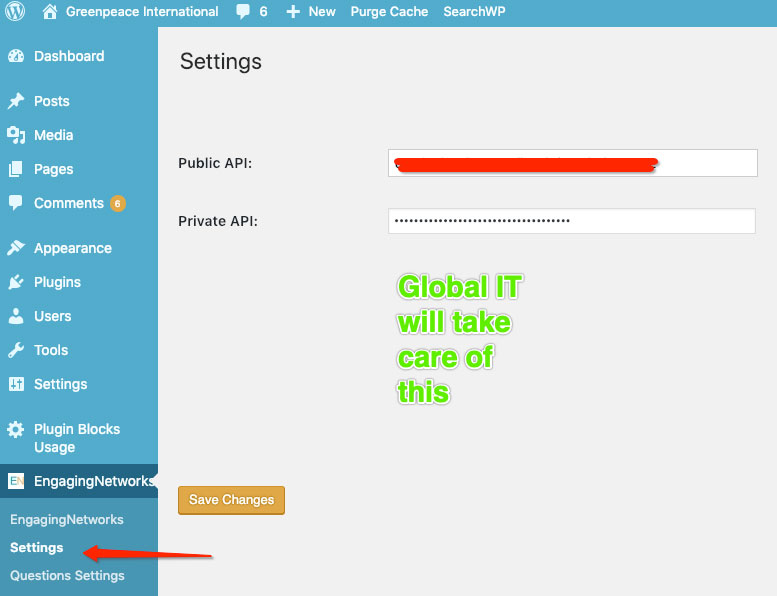Click the Plugins plug icon
This screenshot has height=596, width=777.
(x=16, y=282)
